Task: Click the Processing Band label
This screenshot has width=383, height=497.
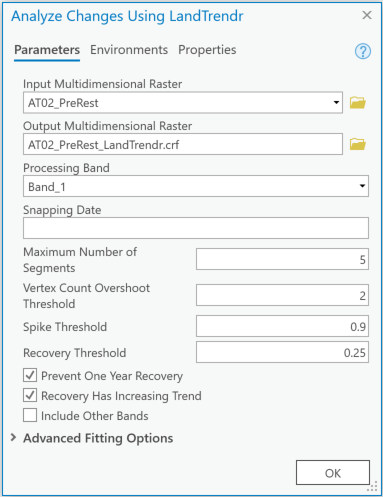Action: 66,168
